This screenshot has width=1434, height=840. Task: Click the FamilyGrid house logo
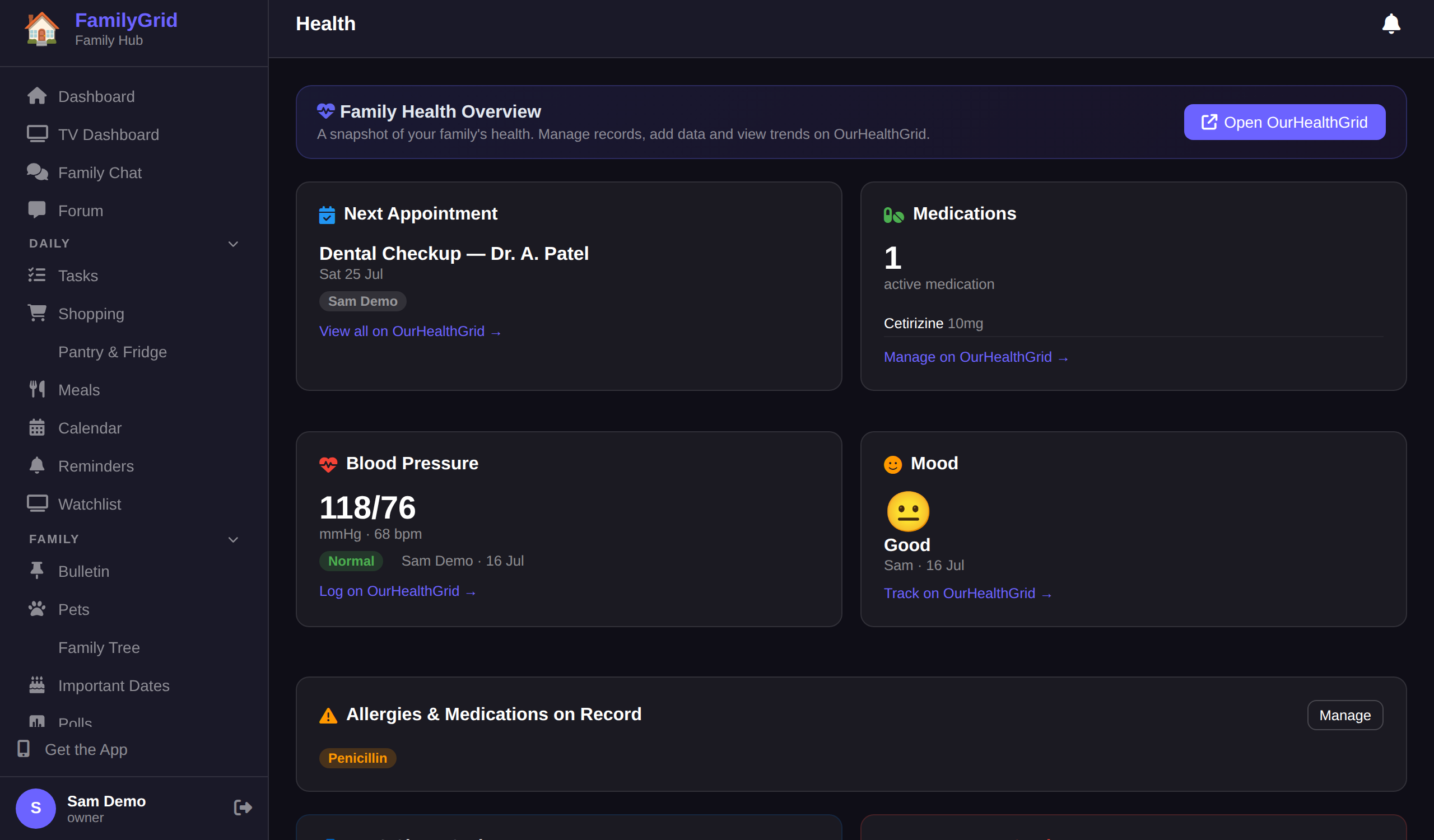click(x=41, y=29)
